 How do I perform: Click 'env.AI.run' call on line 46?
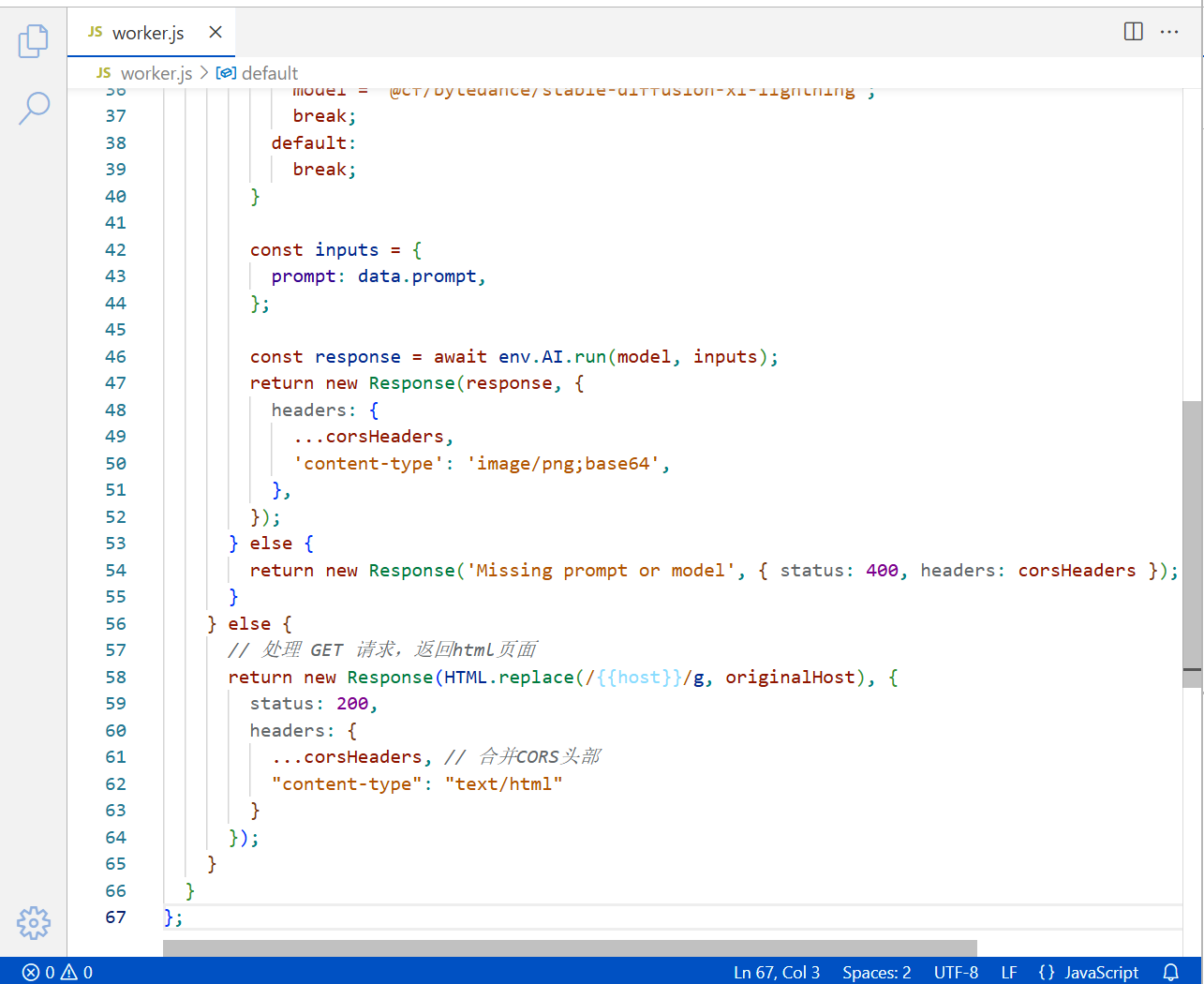click(552, 357)
